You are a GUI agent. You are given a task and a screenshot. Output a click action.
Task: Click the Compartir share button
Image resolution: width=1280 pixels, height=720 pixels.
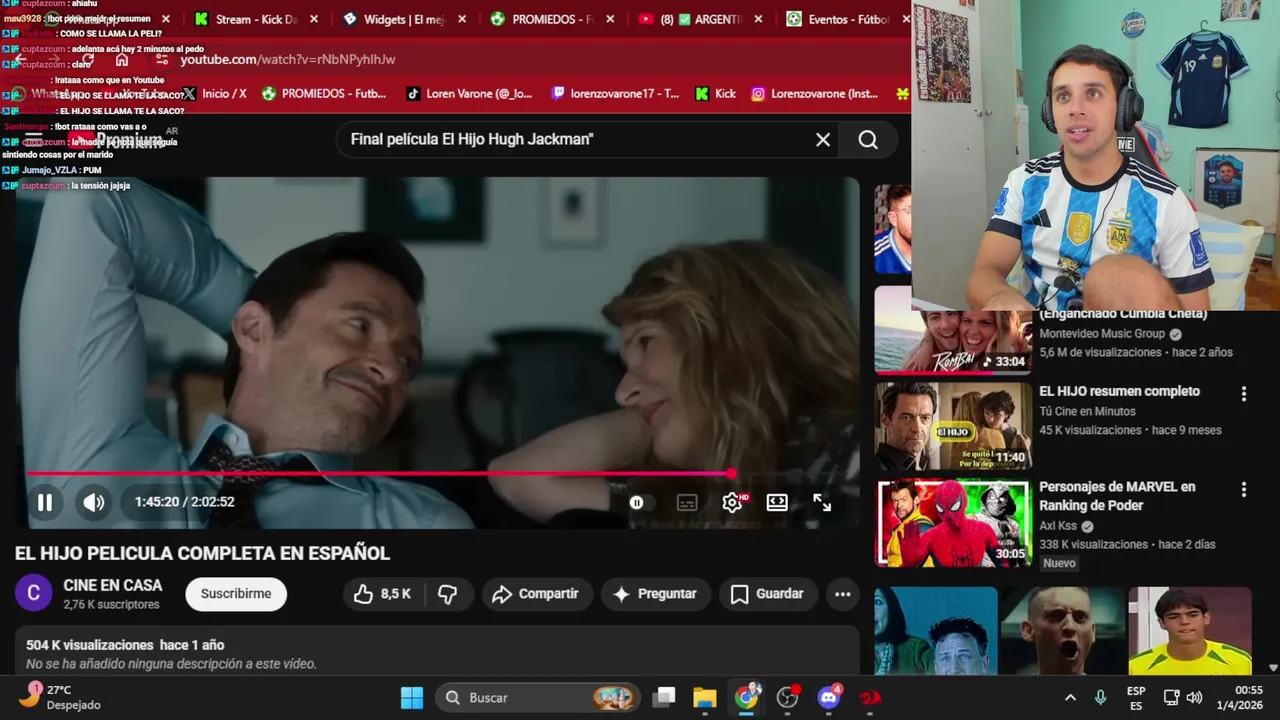[537, 594]
